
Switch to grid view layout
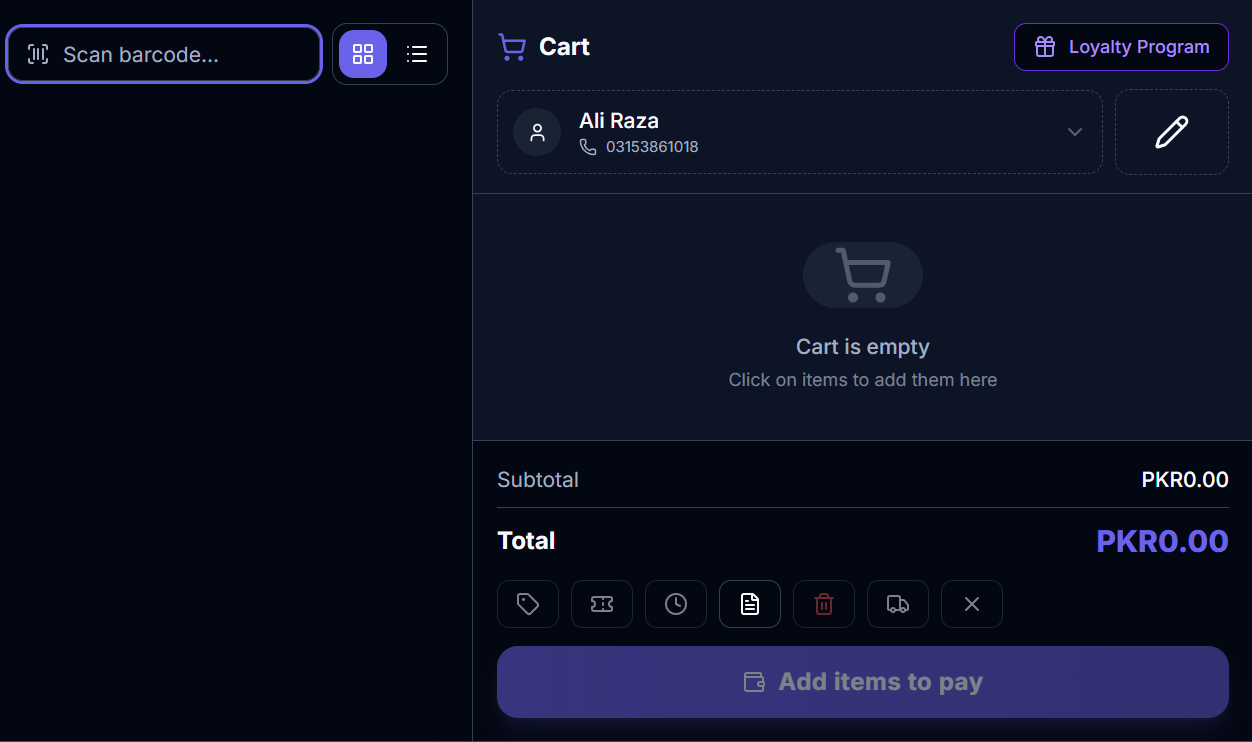click(x=363, y=54)
